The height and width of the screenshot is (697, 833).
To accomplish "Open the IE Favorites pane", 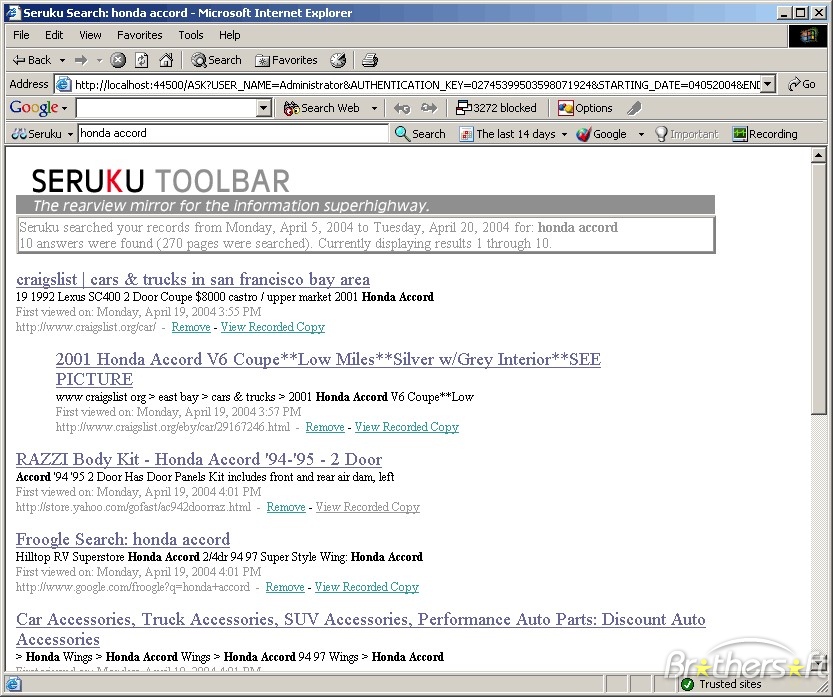I will (286, 60).
